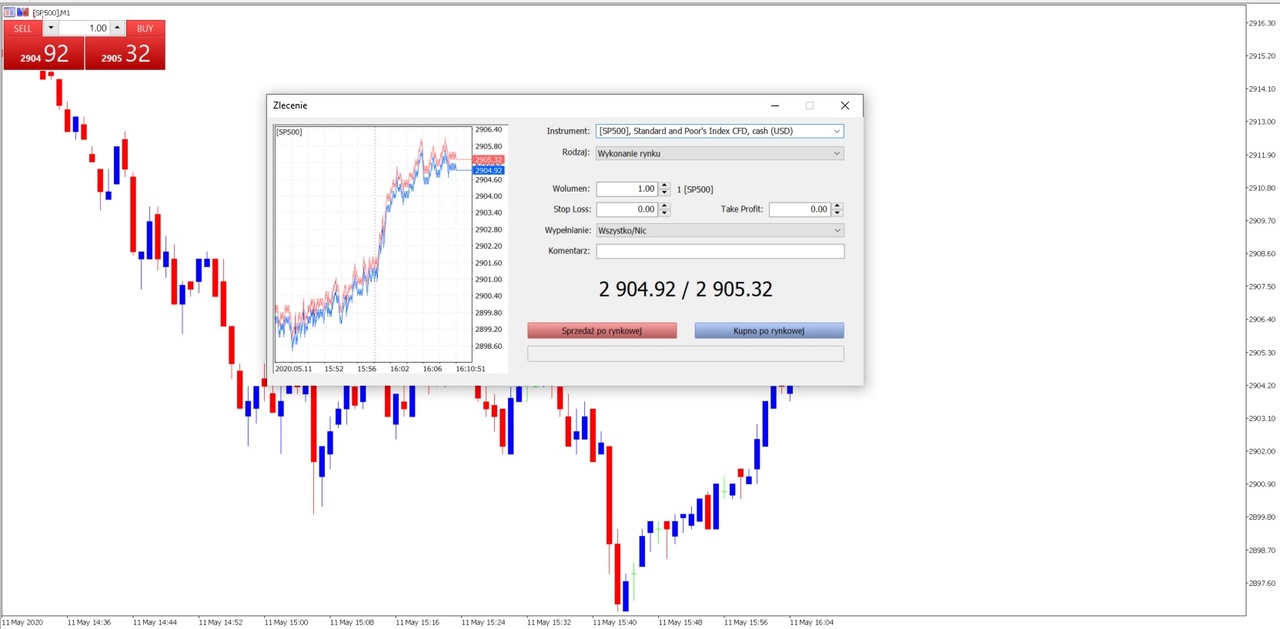1280x629 pixels.
Task: Close the Zlecenie dialog
Action: [x=844, y=105]
